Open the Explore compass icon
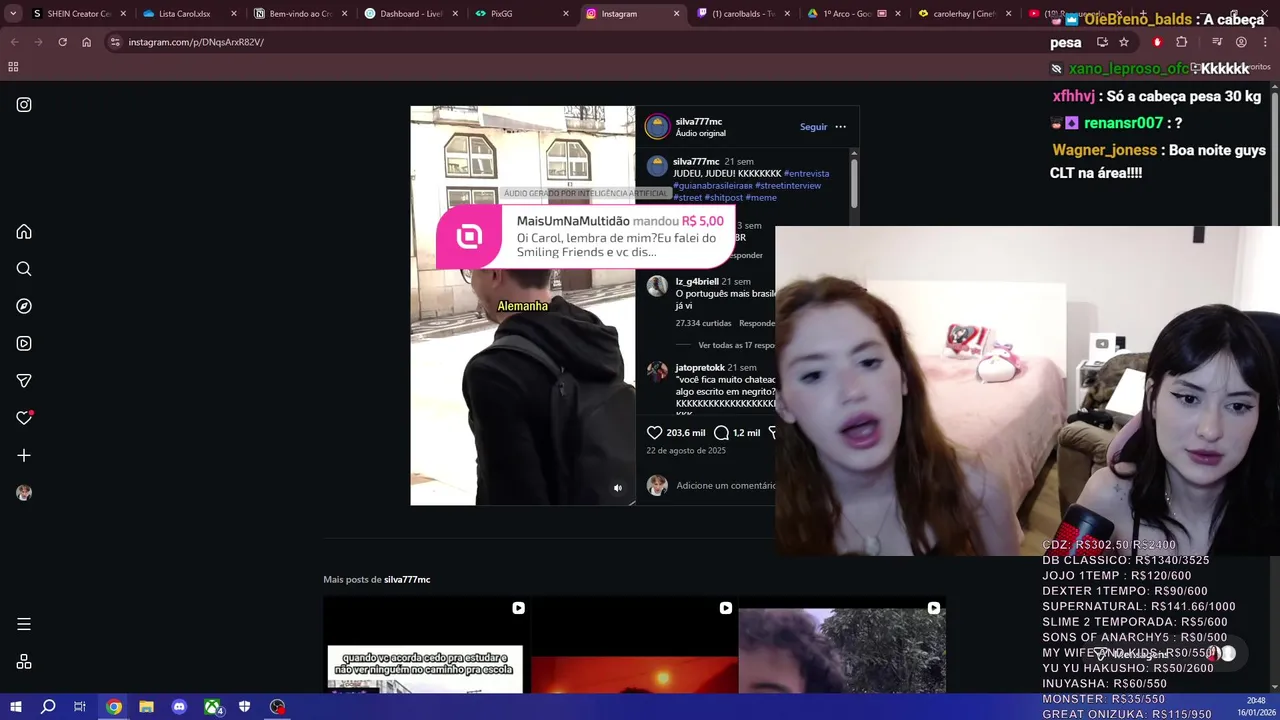1280x720 pixels. click(24, 306)
